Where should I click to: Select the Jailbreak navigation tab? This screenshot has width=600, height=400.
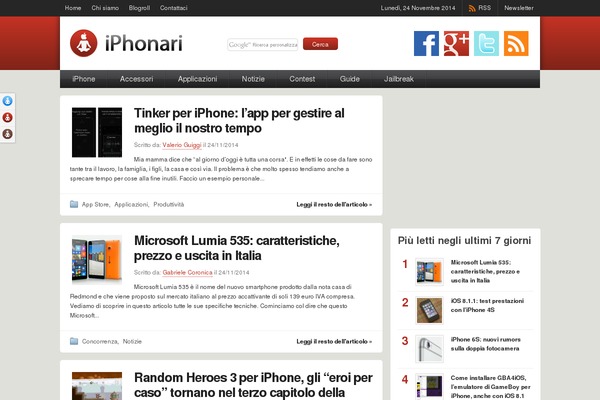(399, 79)
